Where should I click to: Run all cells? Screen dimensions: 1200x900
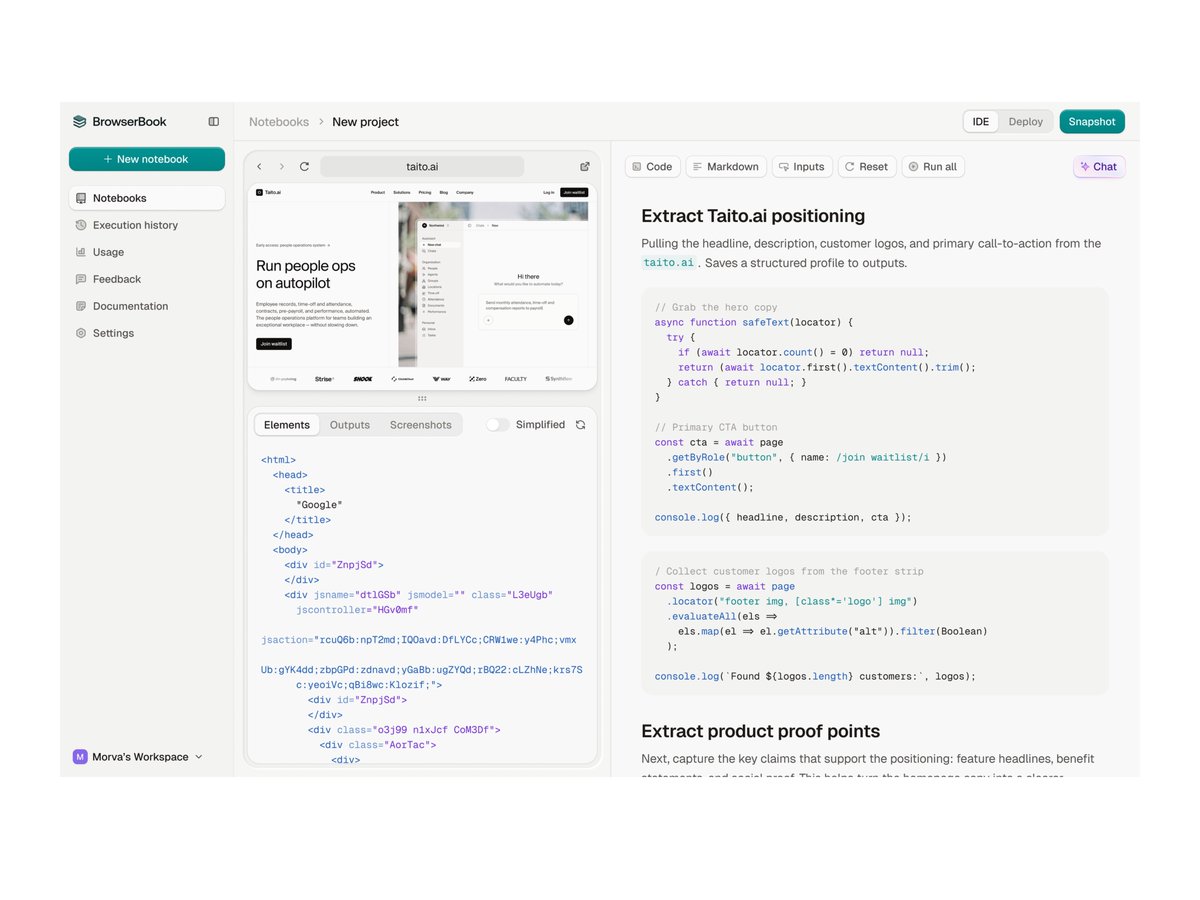tap(933, 167)
